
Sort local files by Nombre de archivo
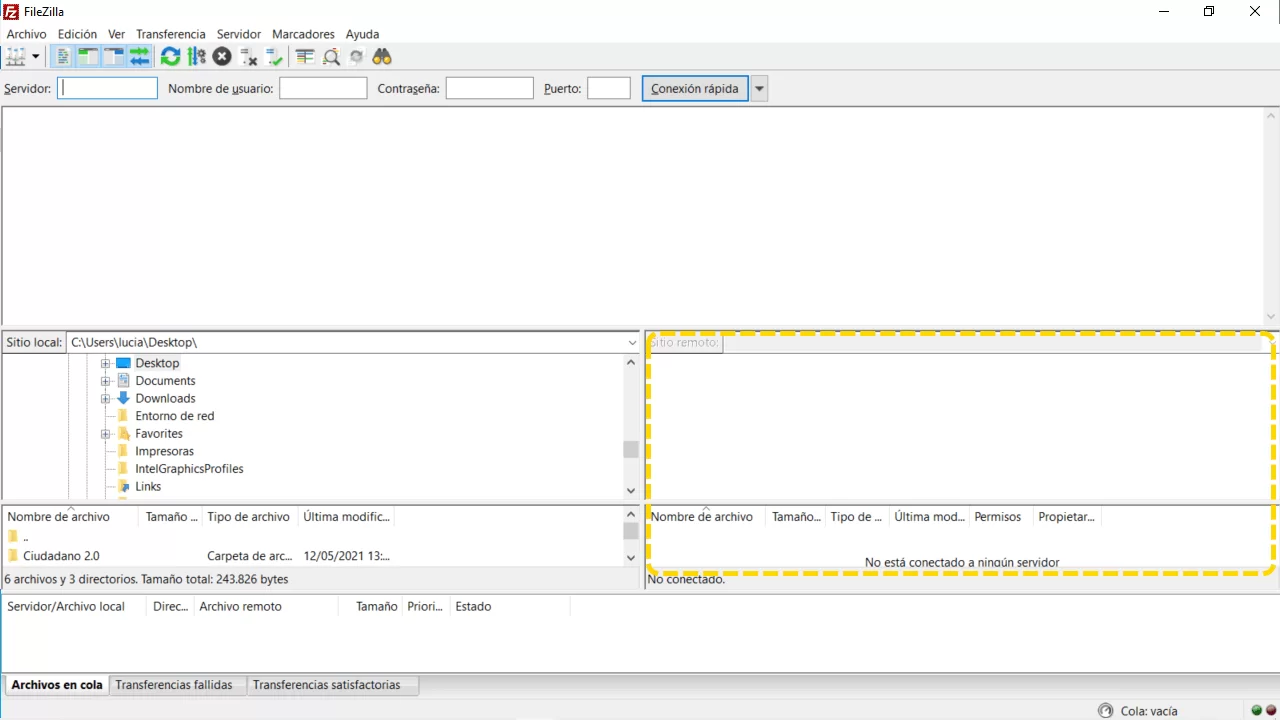[x=71, y=517]
